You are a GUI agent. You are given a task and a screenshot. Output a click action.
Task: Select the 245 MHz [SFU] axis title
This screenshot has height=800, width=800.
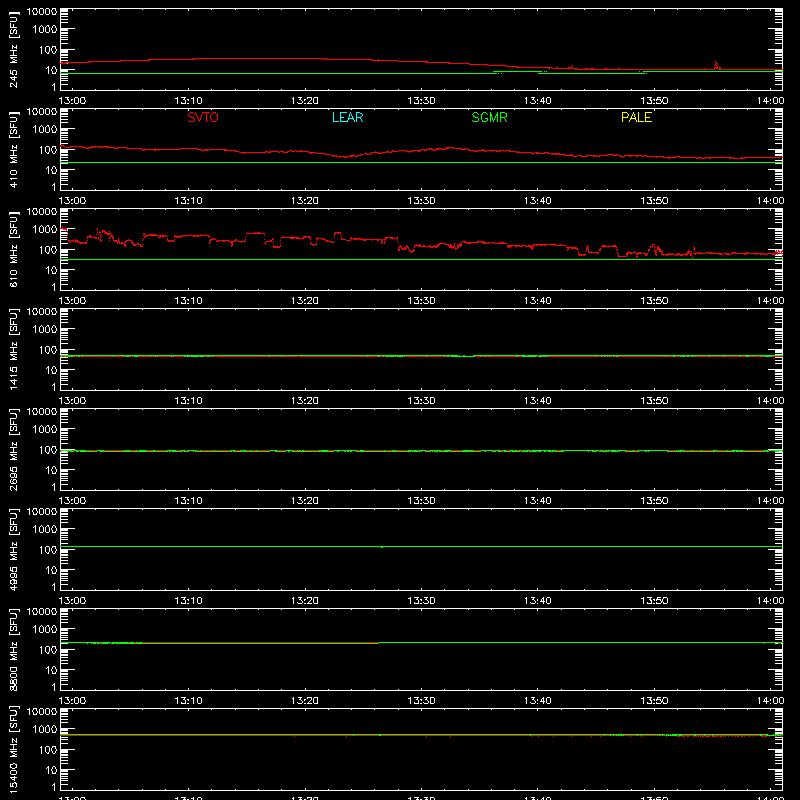[x=13, y=49]
